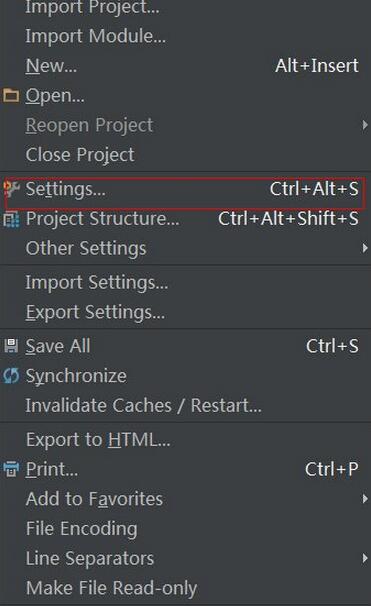The width and height of the screenshot is (371, 606).
Task: Select Invalidate Caches / Restart
Action: (144, 405)
